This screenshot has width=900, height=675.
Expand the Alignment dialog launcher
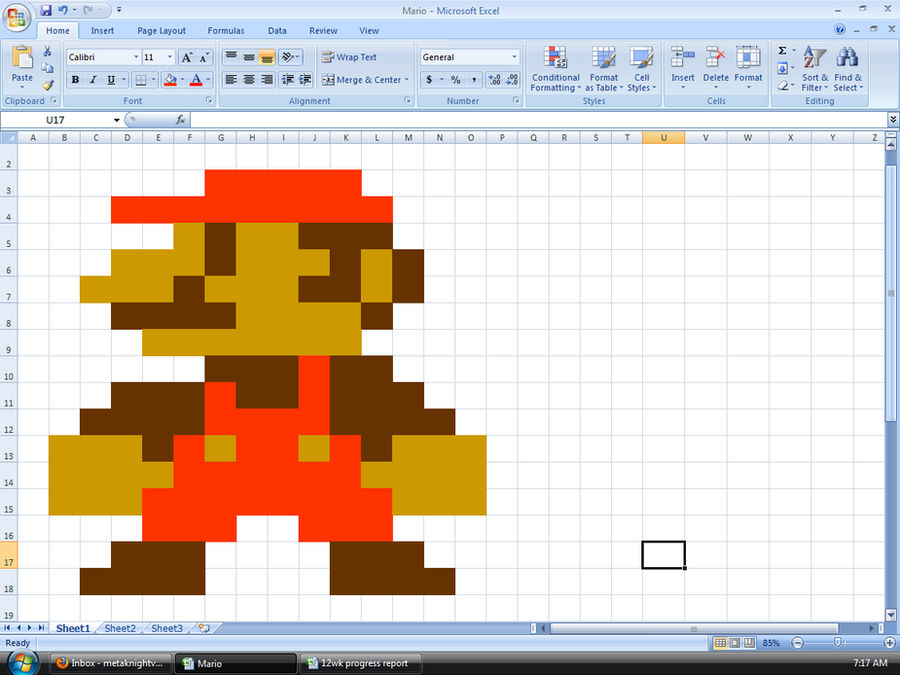pyautogui.click(x=407, y=100)
